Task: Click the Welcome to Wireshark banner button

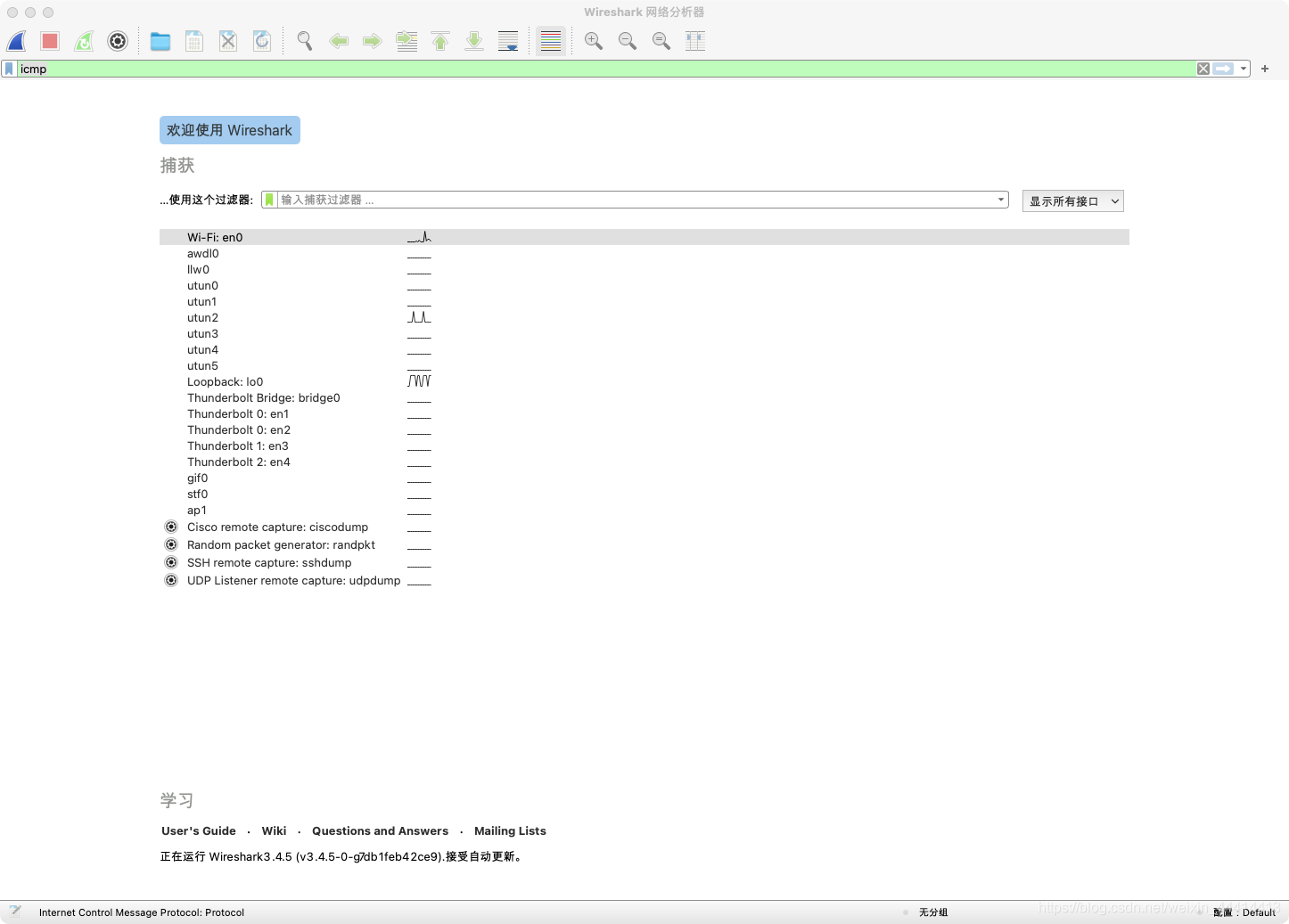Action: pyautogui.click(x=230, y=130)
